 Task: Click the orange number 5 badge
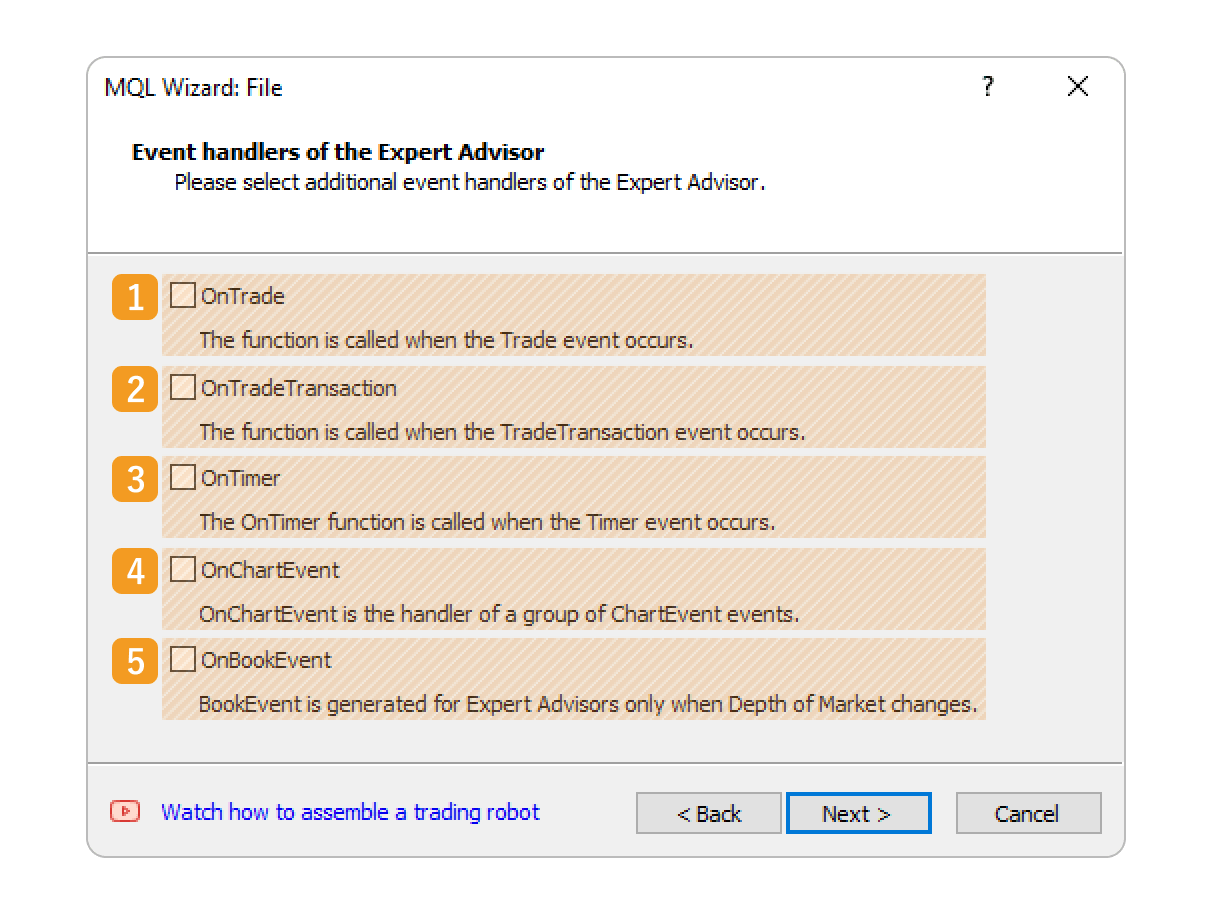pos(135,661)
